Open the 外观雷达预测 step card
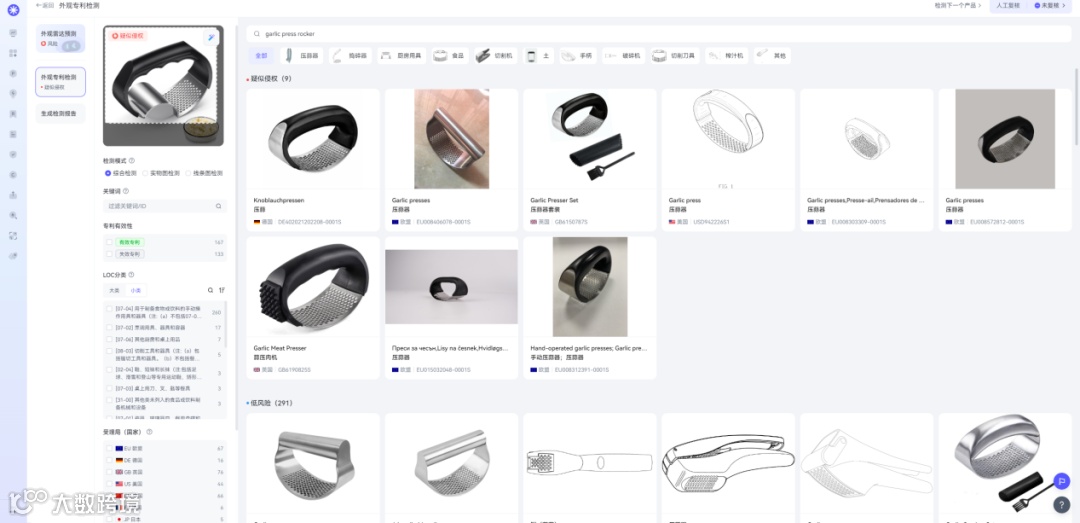This screenshot has height=523, width=1080. (61, 39)
